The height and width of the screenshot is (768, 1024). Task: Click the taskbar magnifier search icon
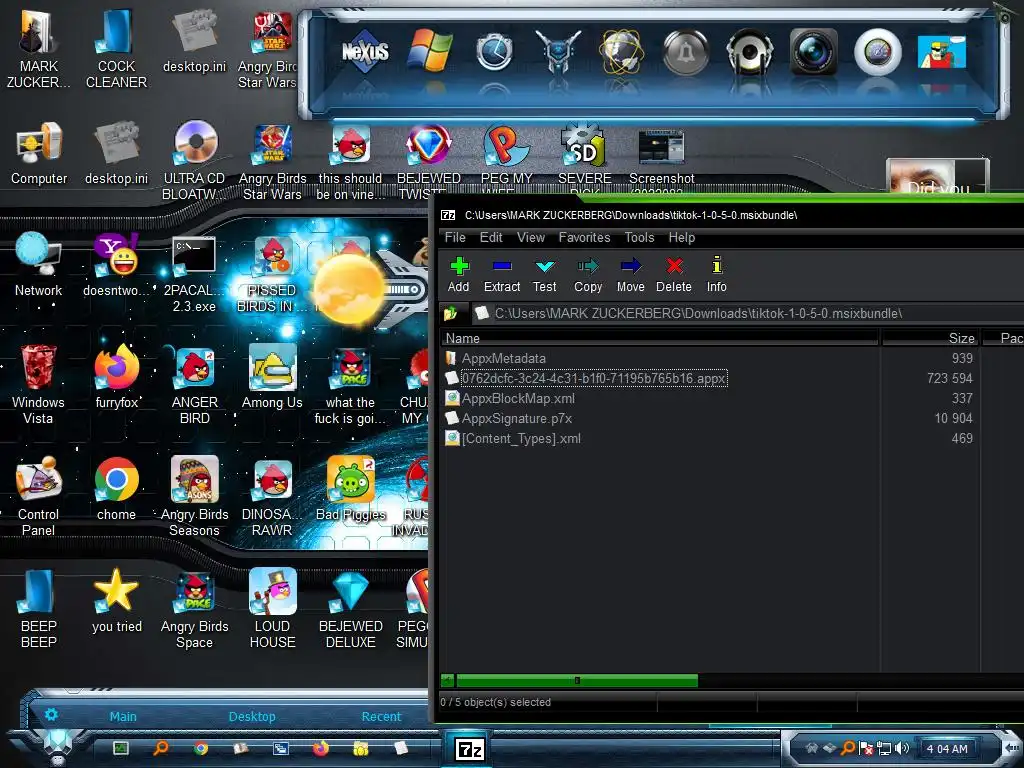pos(161,748)
